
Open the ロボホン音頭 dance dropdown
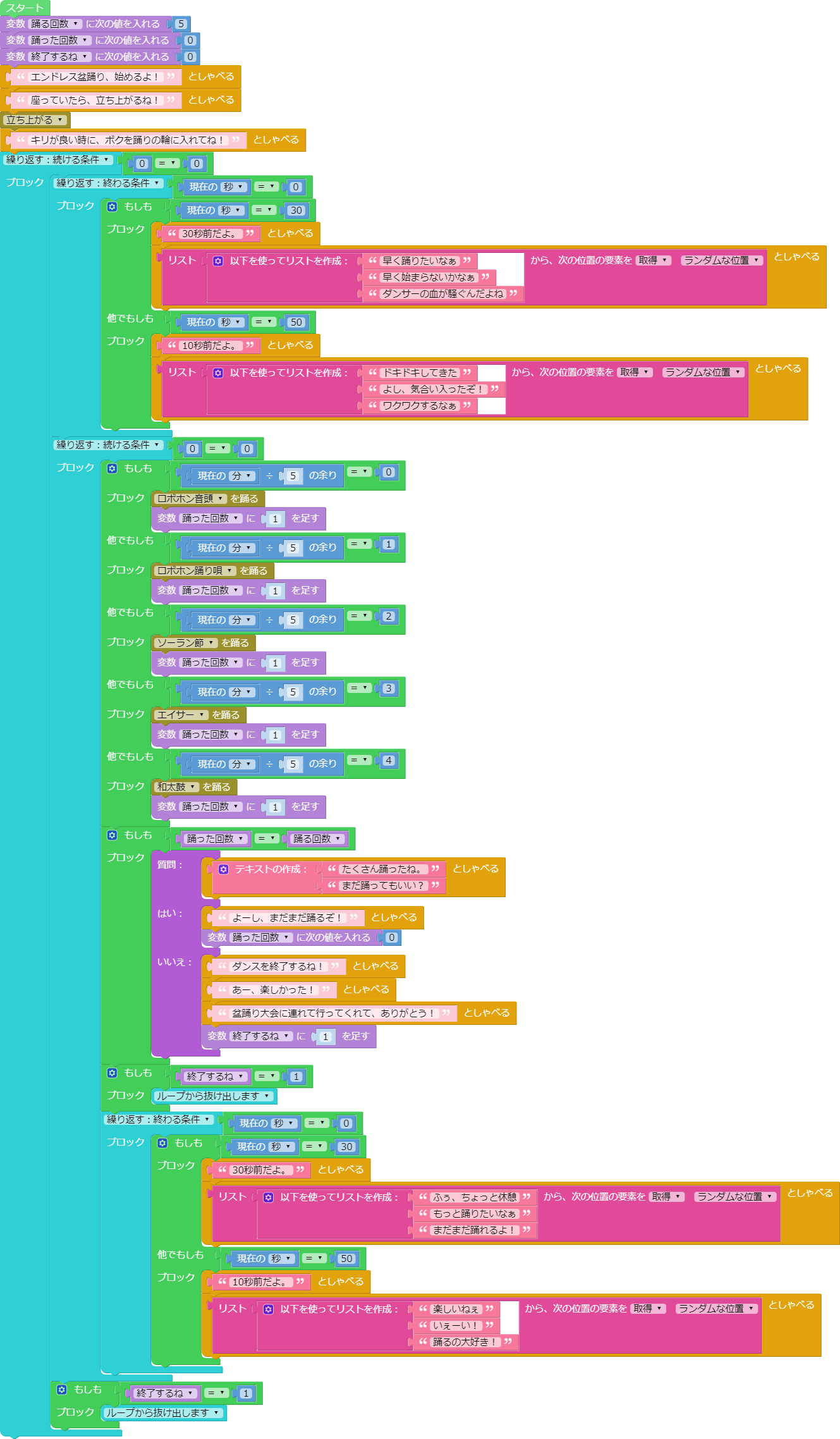(x=190, y=499)
